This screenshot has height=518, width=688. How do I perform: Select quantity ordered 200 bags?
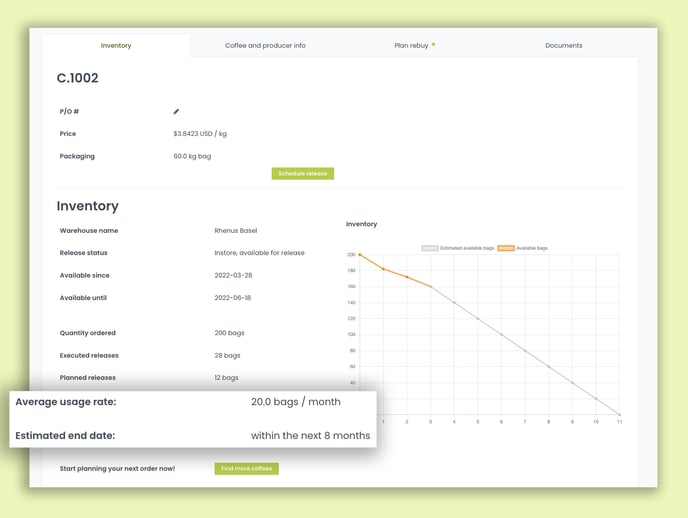tap(229, 333)
